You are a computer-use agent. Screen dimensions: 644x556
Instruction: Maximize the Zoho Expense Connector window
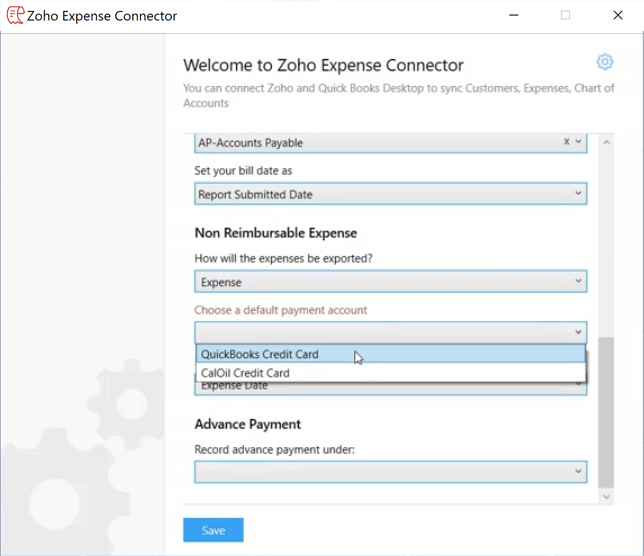[565, 16]
